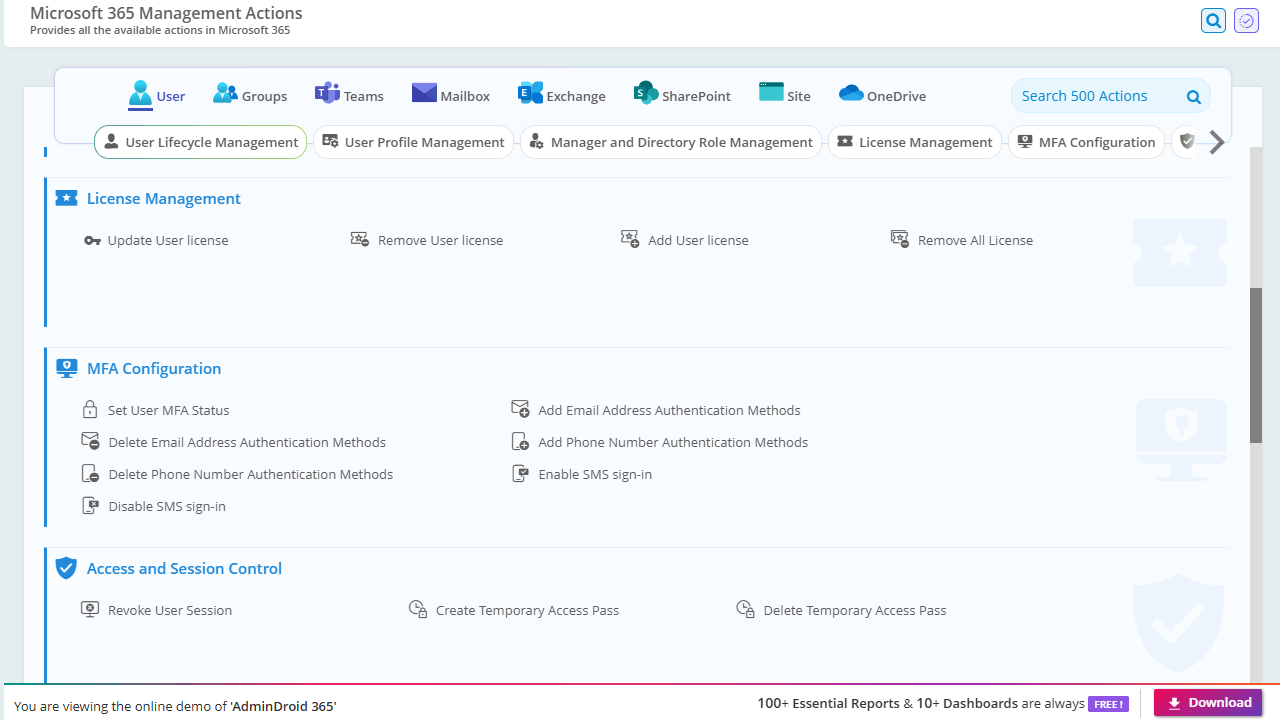The image size is (1280, 720).
Task: Click the Delete Temporary Access Pass icon
Action: click(x=745, y=609)
